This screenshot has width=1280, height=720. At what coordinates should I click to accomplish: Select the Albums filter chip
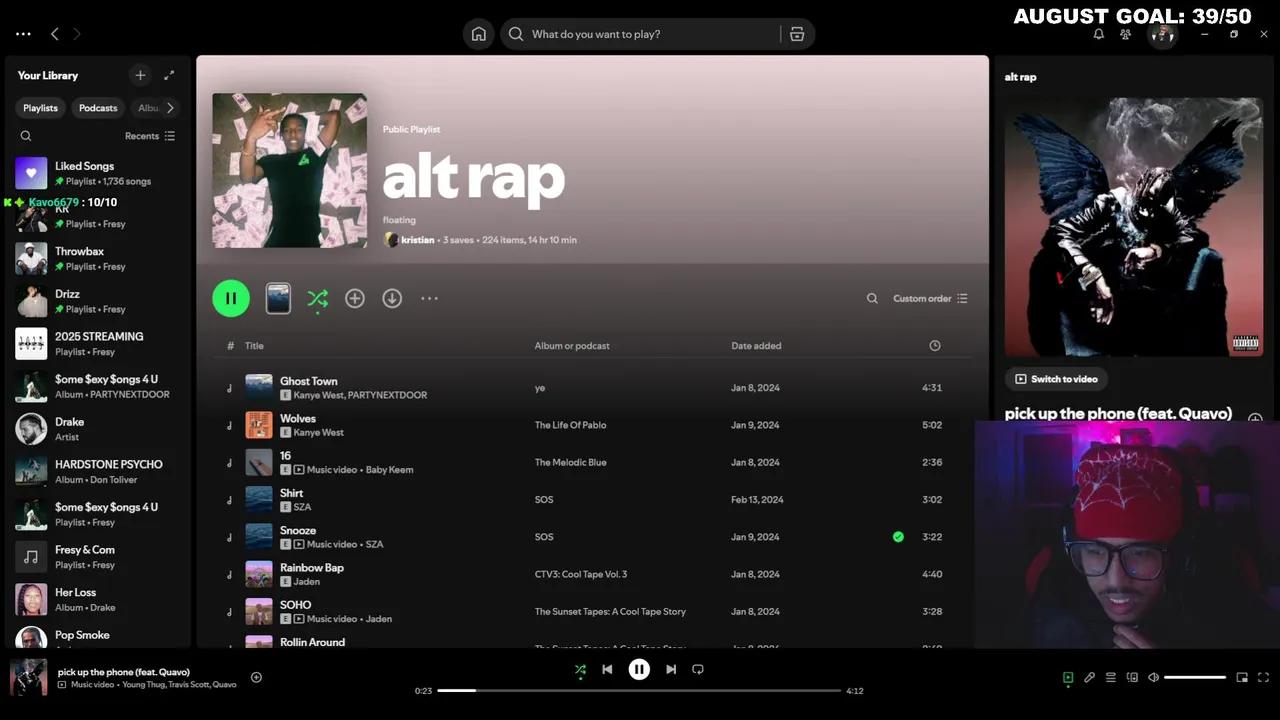[x=146, y=108]
